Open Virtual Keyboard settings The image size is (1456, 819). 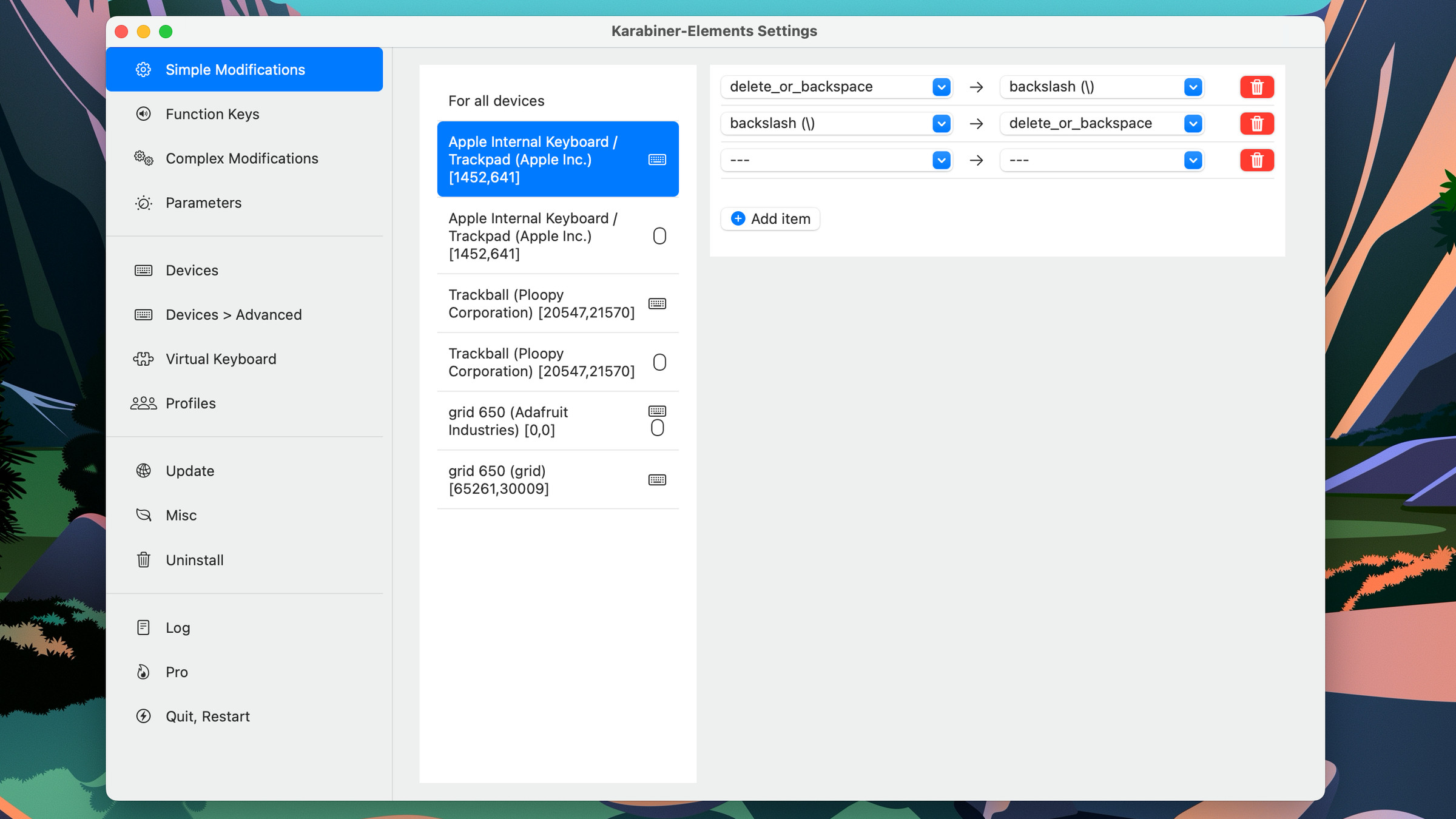coord(220,358)
